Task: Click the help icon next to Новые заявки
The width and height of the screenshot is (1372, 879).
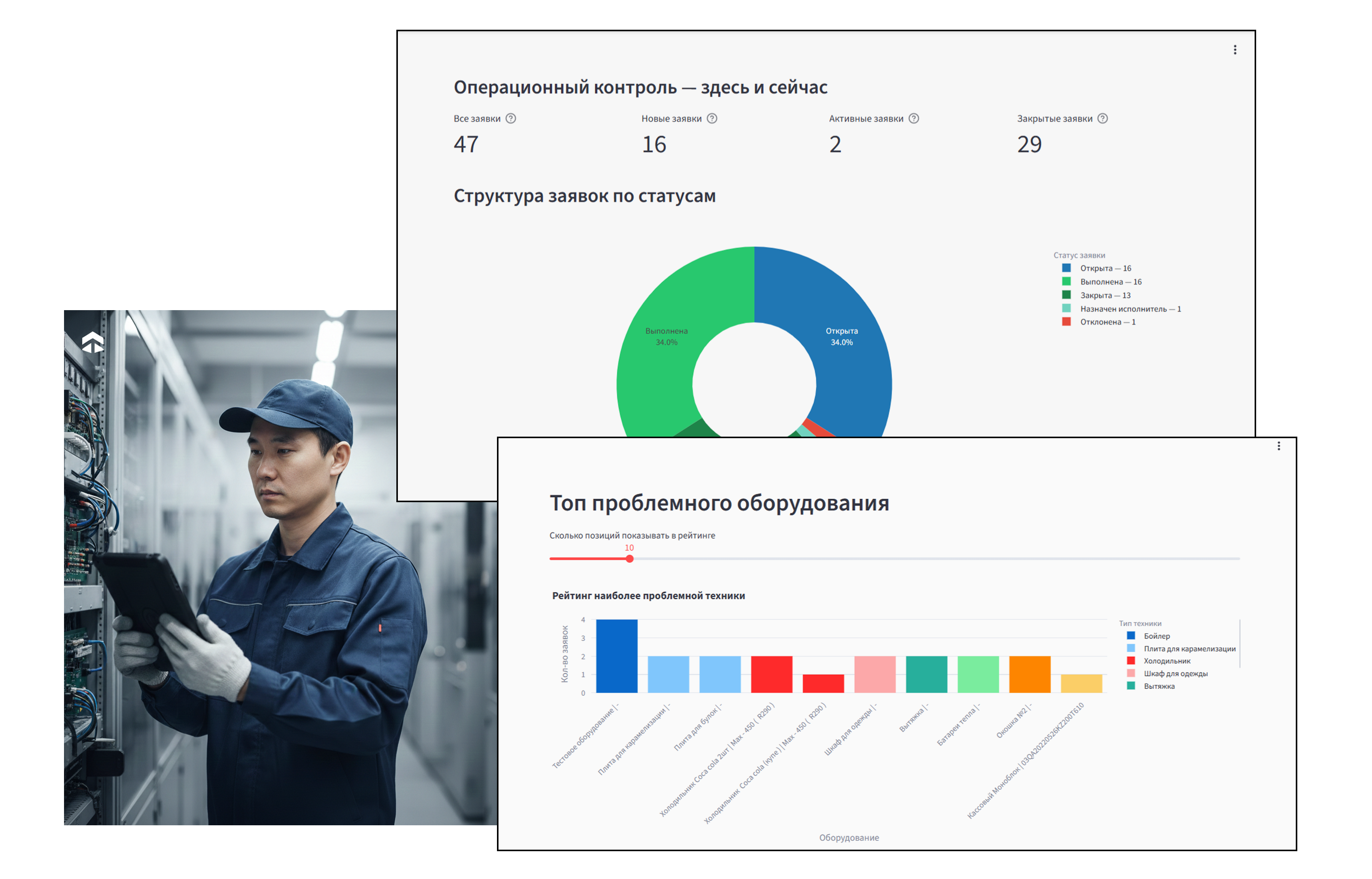Action: (712, 118)
